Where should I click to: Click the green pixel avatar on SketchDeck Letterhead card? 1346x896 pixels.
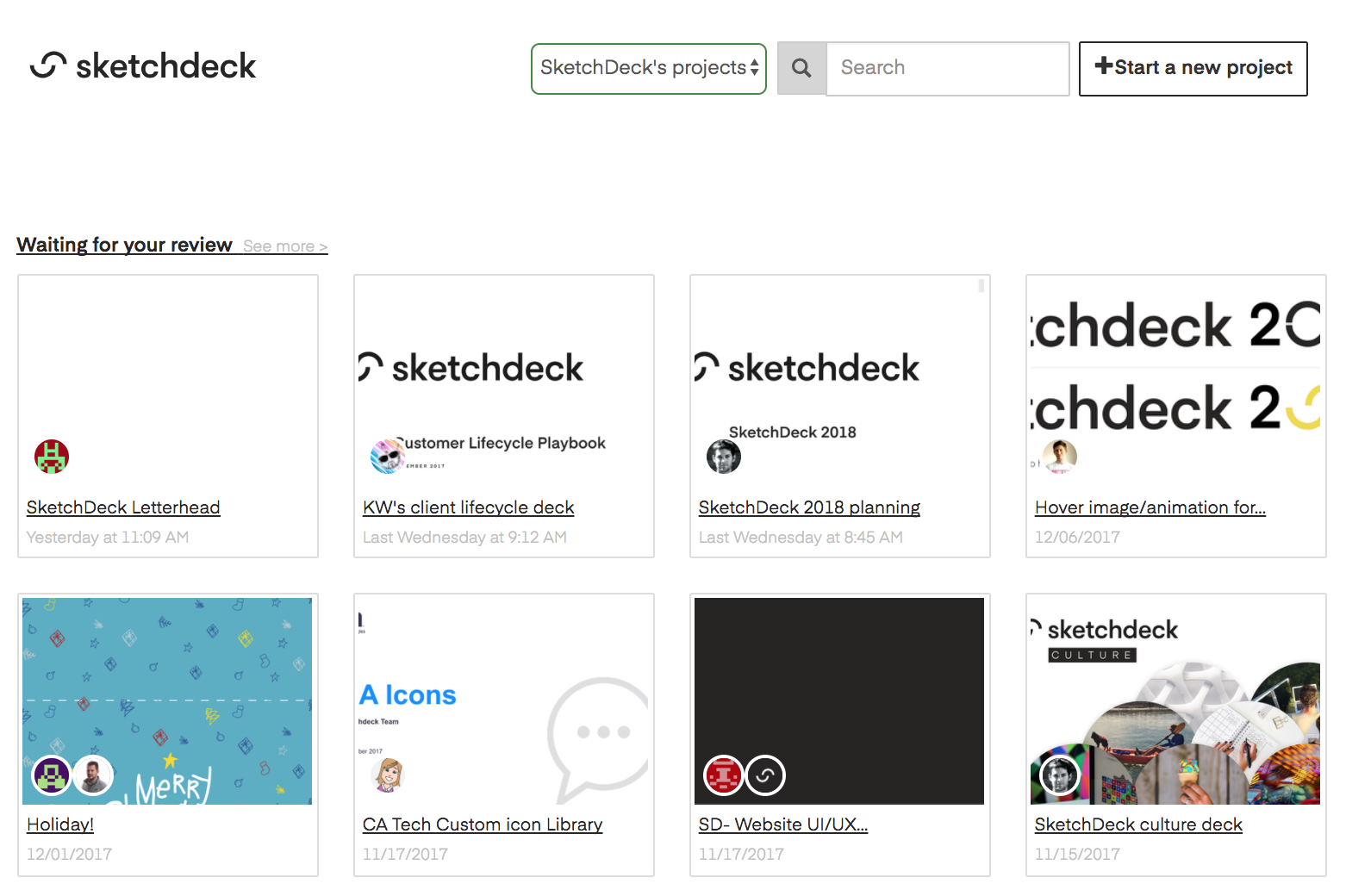51,457
